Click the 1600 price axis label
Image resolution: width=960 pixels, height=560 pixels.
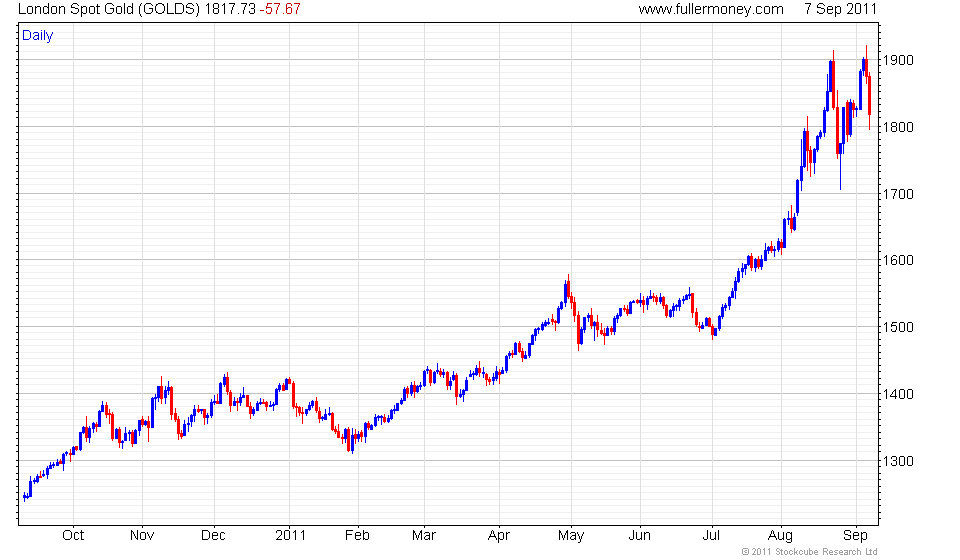point(898,260)
